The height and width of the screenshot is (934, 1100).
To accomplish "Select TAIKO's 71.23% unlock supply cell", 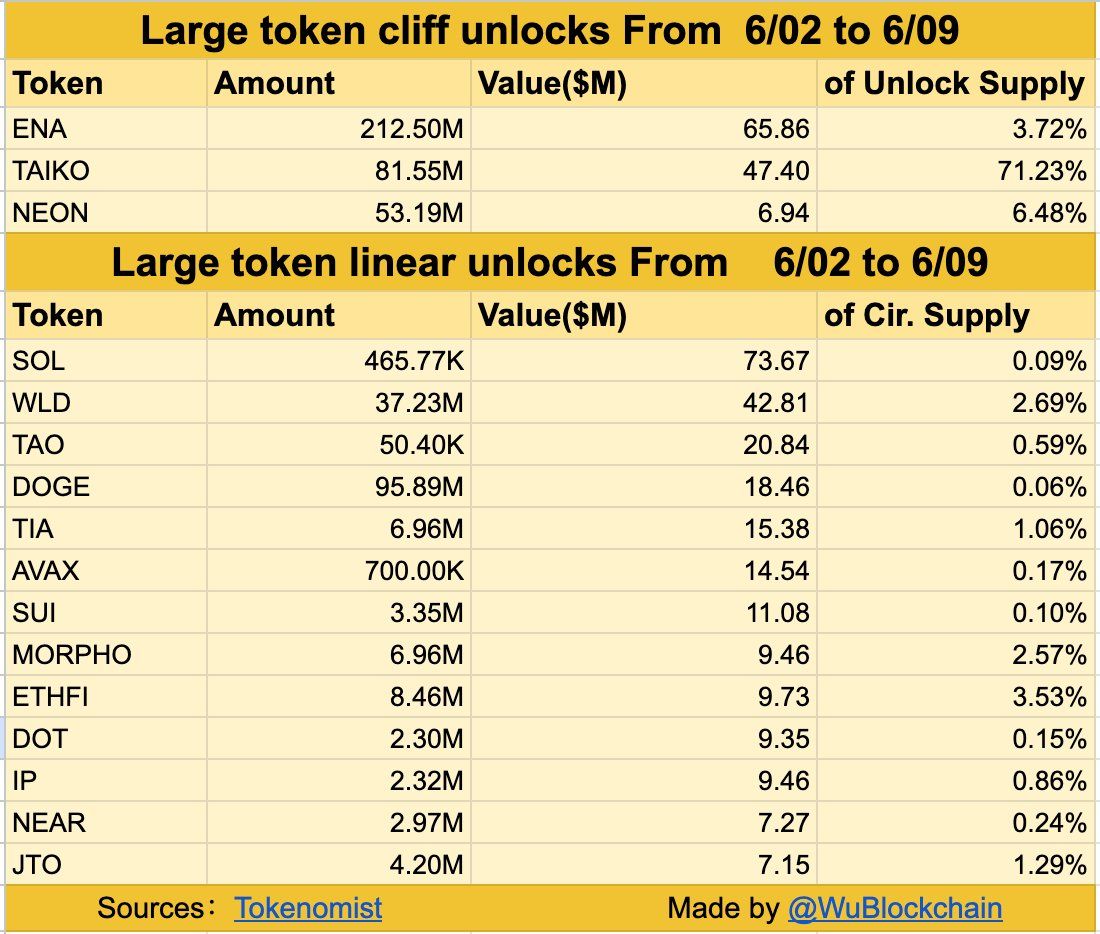I will point(954,171).
